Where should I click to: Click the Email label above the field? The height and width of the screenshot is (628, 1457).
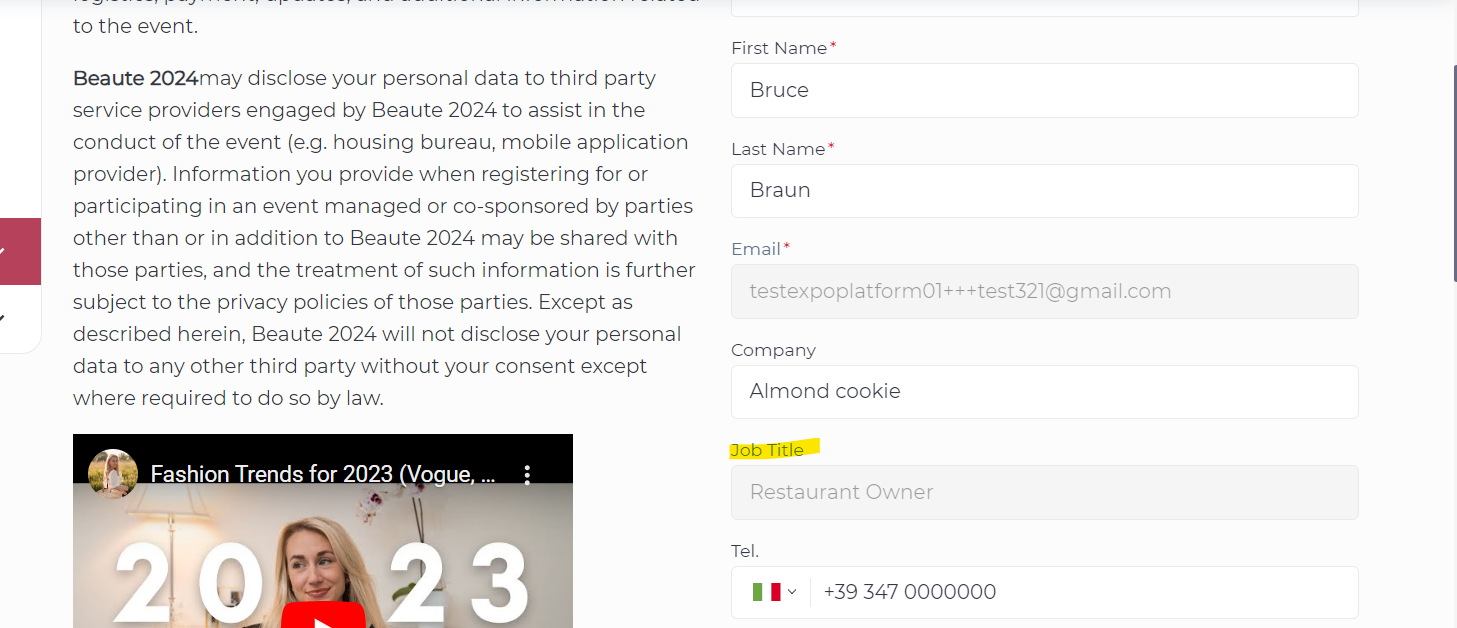[756, 249]
